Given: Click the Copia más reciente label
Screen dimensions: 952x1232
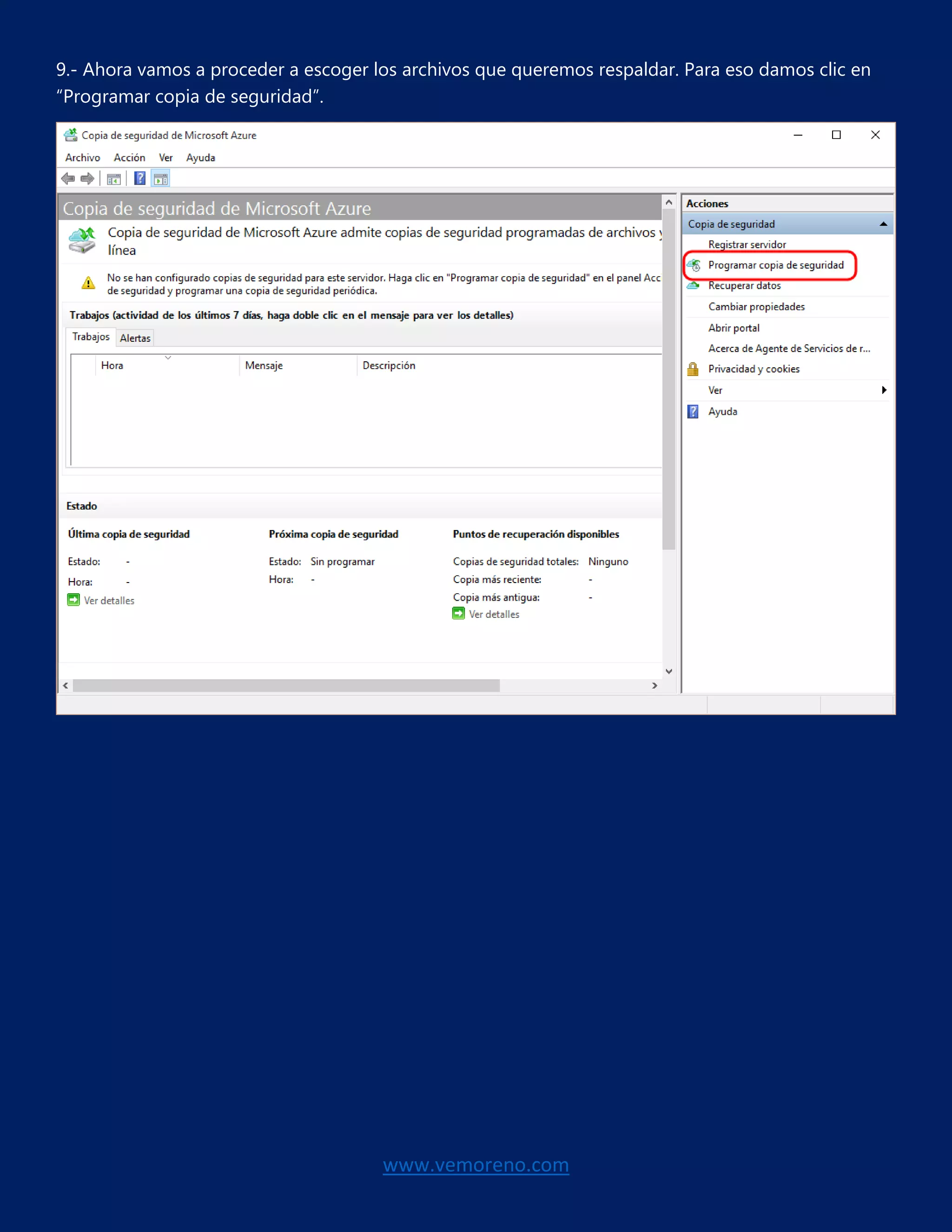Looking at the screenshot, I should pyautogui.click(x=497, y=580).
